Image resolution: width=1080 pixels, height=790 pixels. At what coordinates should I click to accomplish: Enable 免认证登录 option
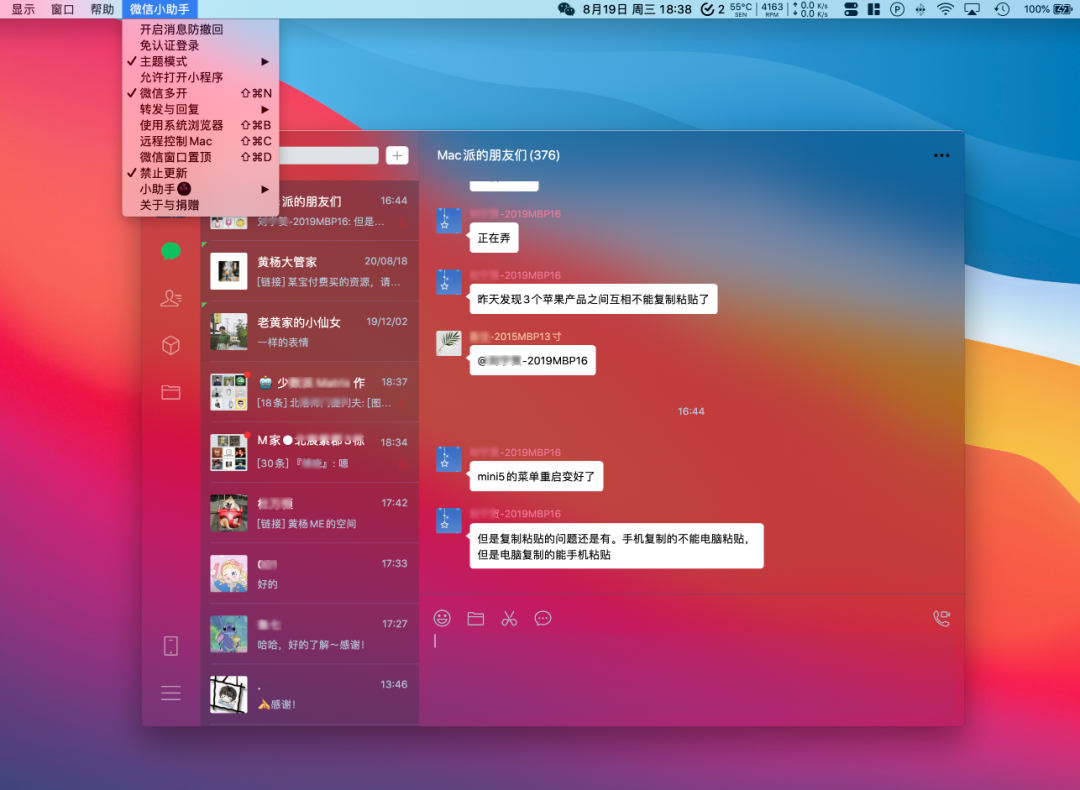(200, 45)
